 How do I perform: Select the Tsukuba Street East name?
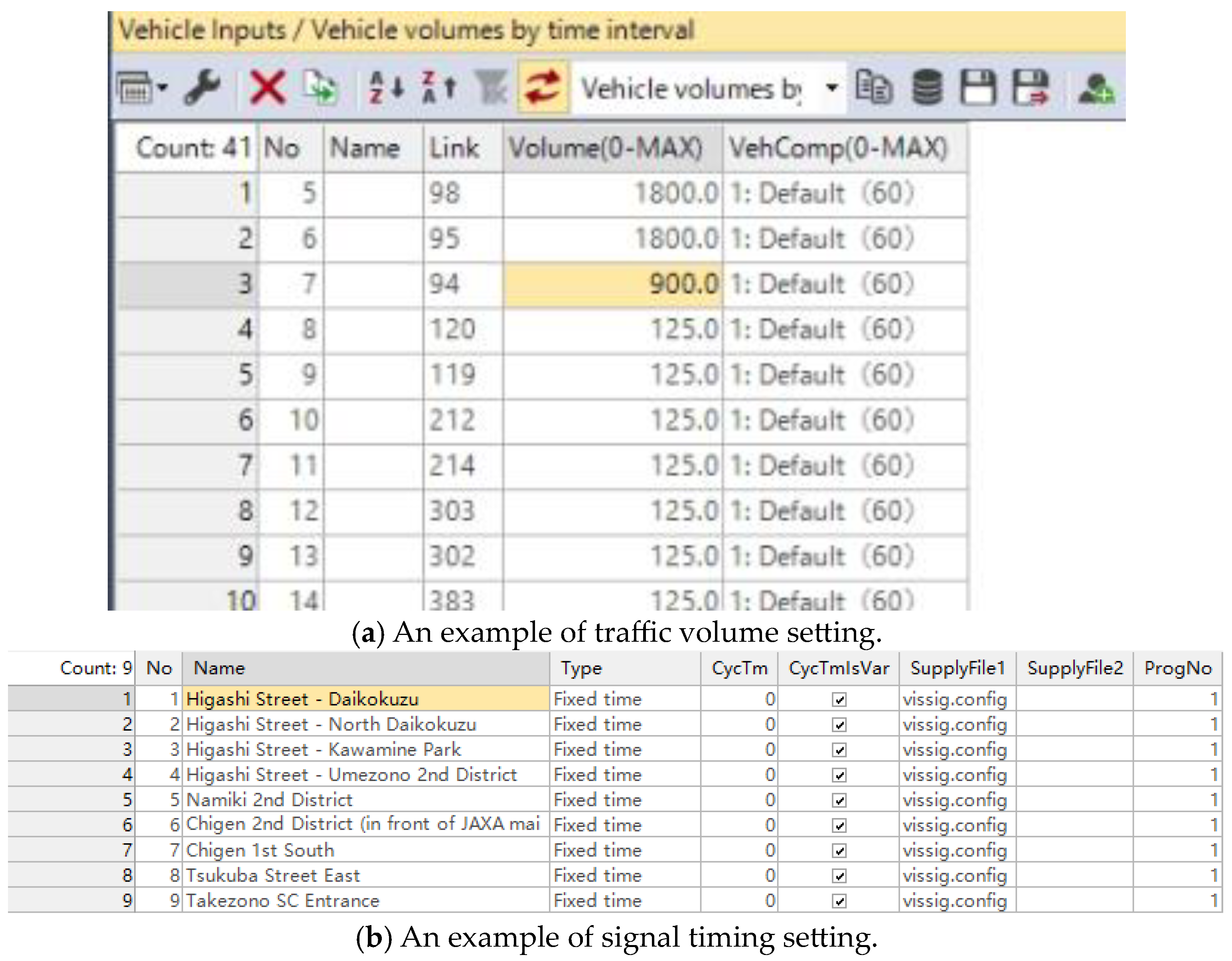(365, 875)
